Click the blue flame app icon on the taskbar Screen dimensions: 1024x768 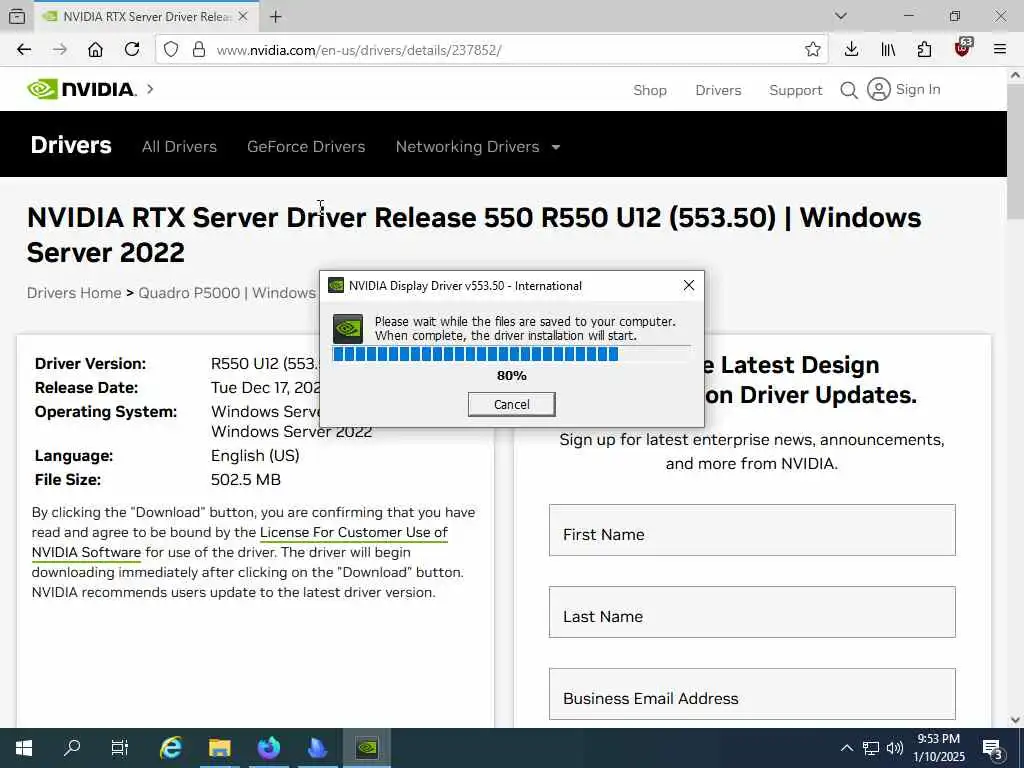pyautogui.click(x=317, y=748)
